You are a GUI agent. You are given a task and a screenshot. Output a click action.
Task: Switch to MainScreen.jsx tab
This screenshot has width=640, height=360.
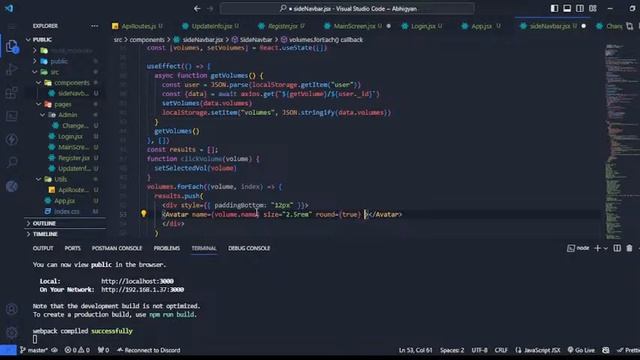click(x=354, y=26)
